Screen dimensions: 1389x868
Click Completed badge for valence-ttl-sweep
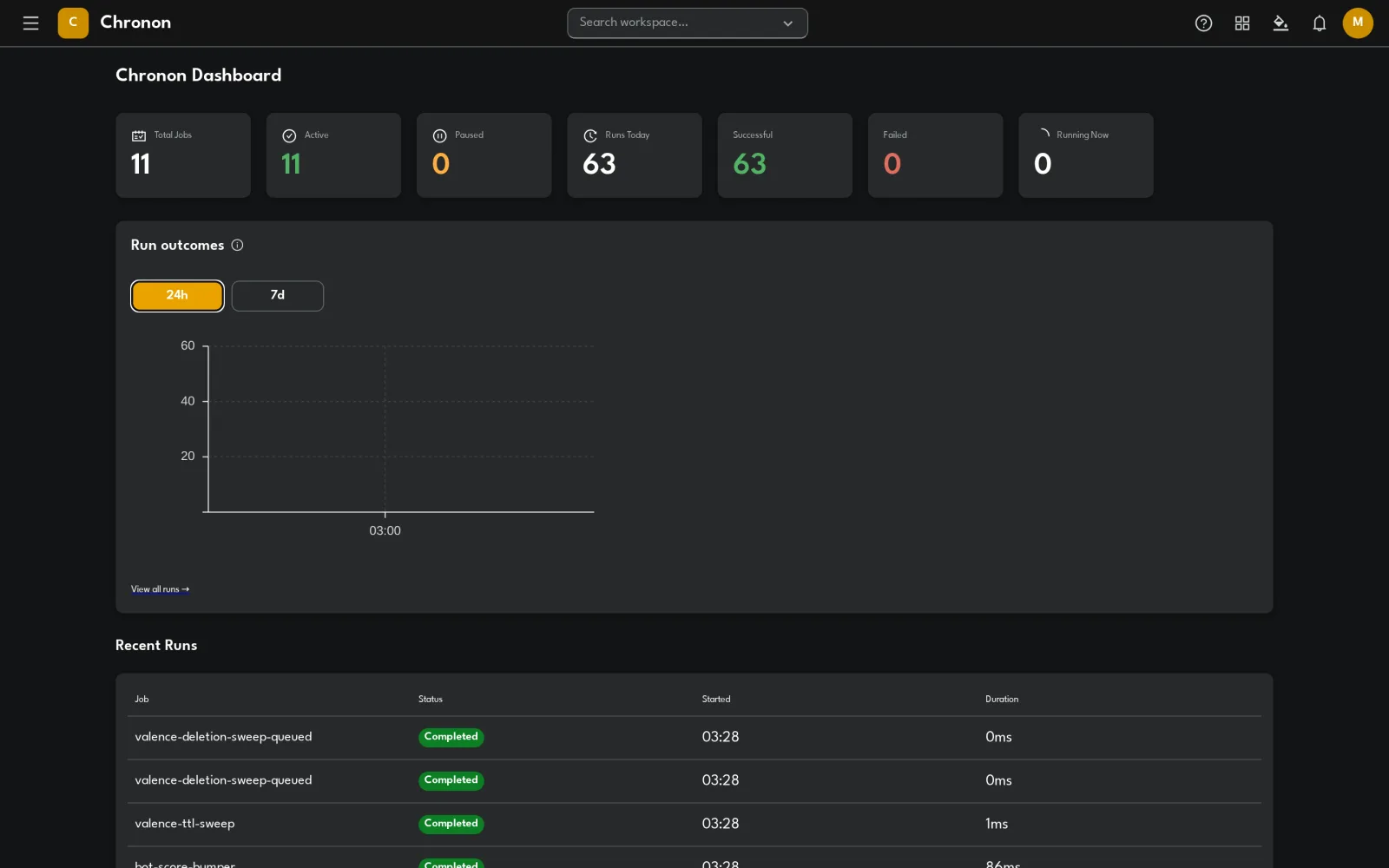click(x=451, y=825)
